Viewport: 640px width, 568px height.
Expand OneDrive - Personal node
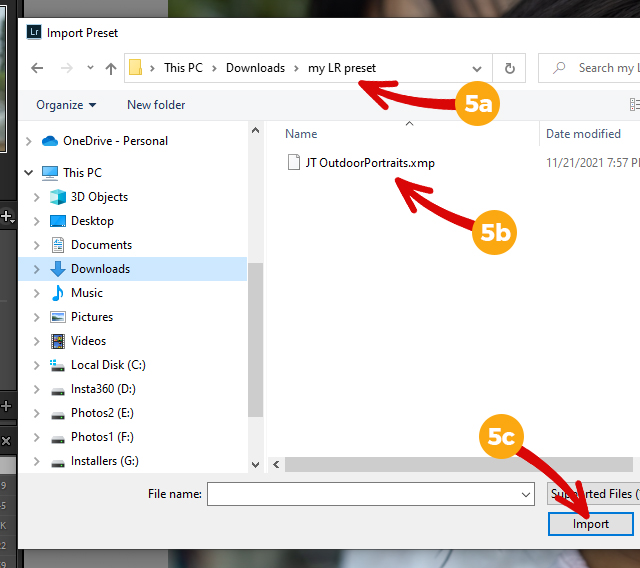29,141
